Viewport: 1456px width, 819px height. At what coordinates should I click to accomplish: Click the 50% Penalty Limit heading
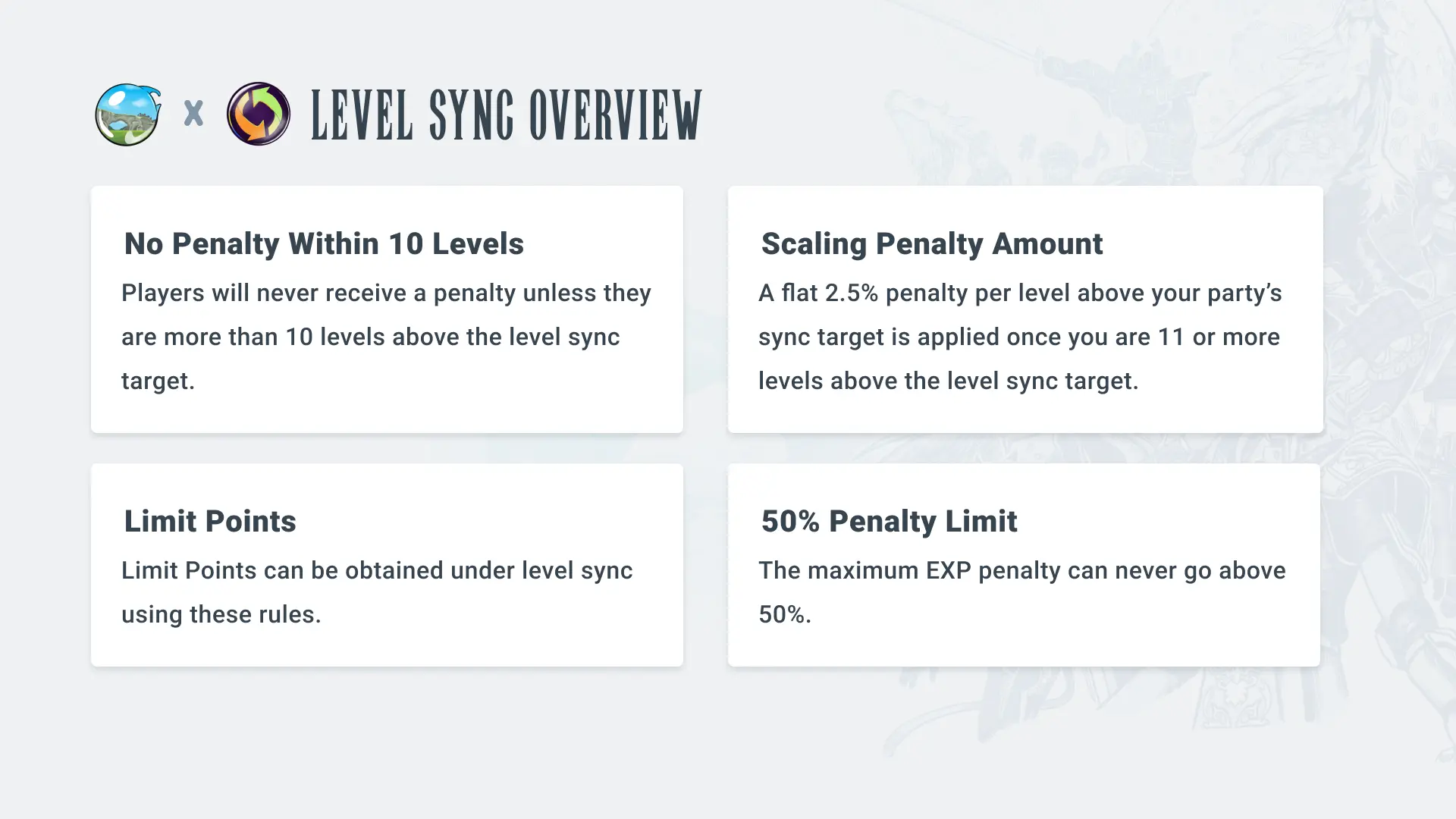[x=889, y=522]
